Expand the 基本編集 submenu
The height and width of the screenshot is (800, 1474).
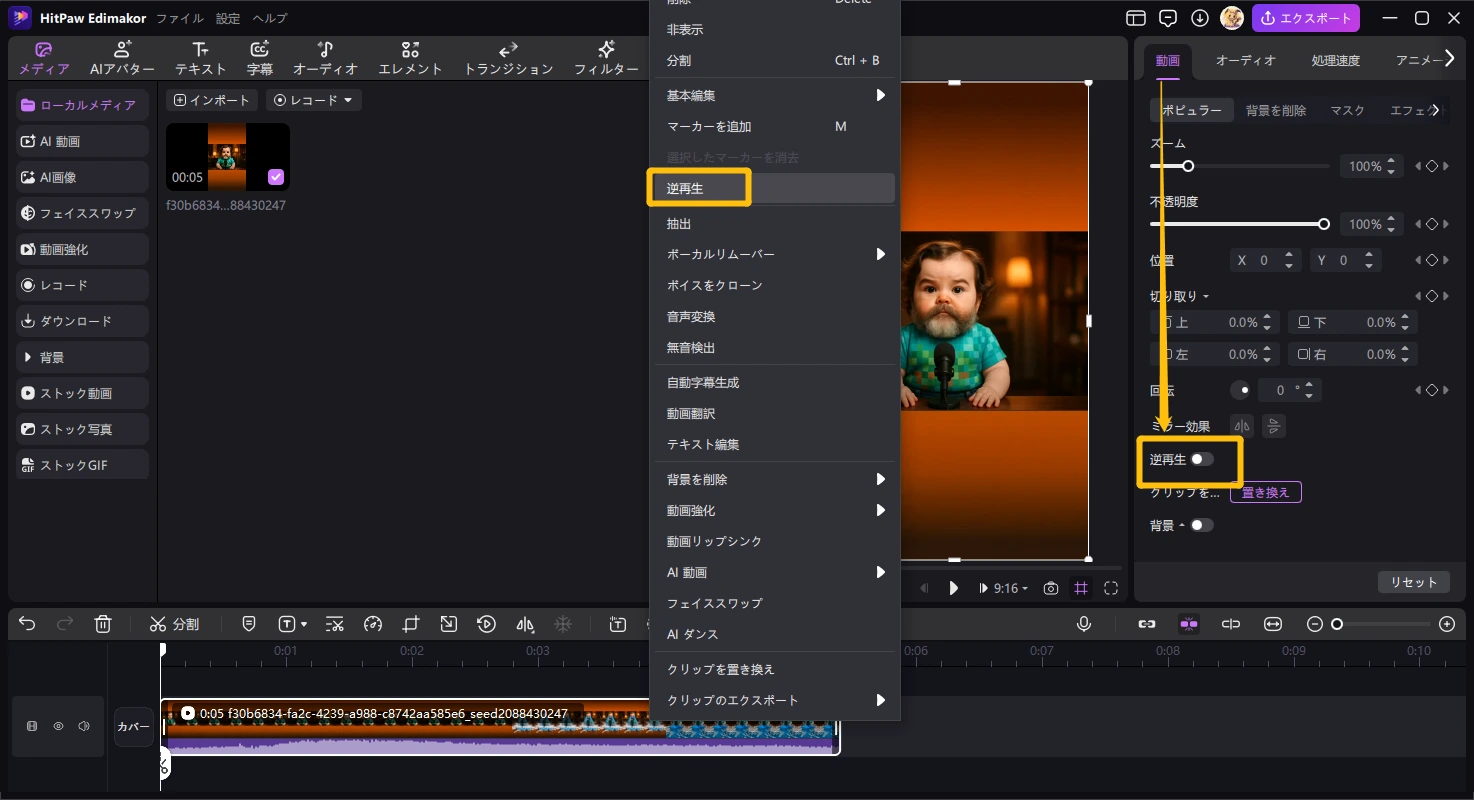[775, 95]
